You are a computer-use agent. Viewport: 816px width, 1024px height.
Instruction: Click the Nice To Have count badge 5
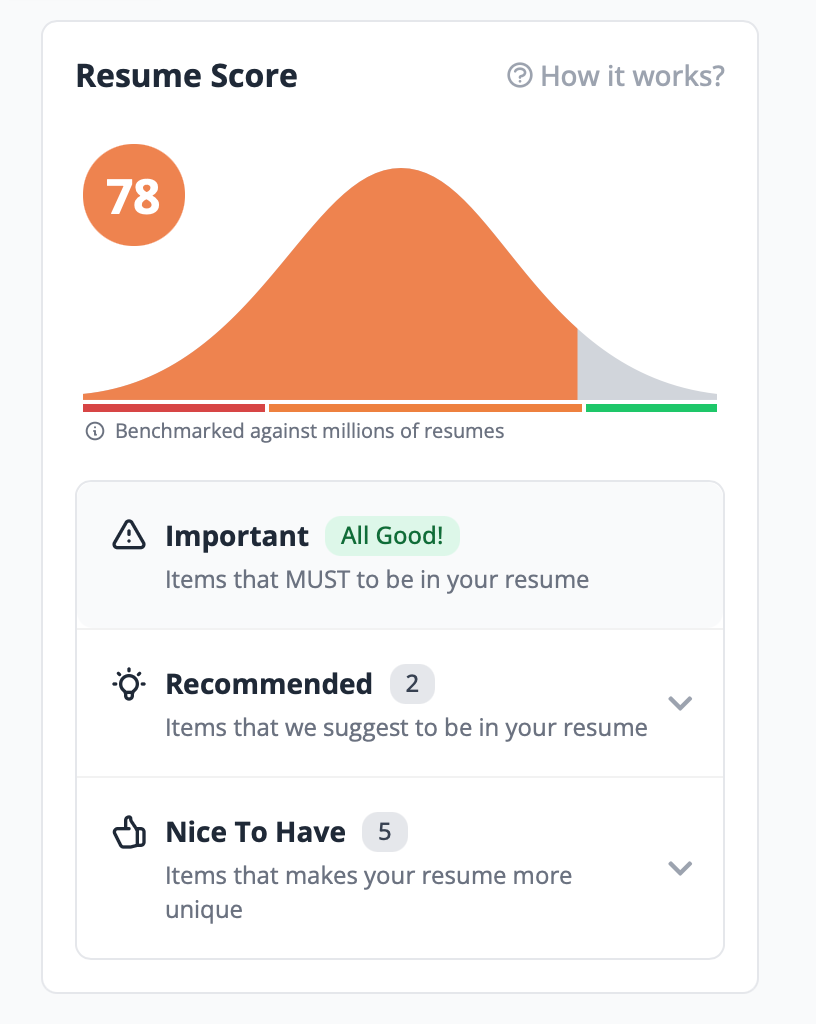(x=385, y=832)
